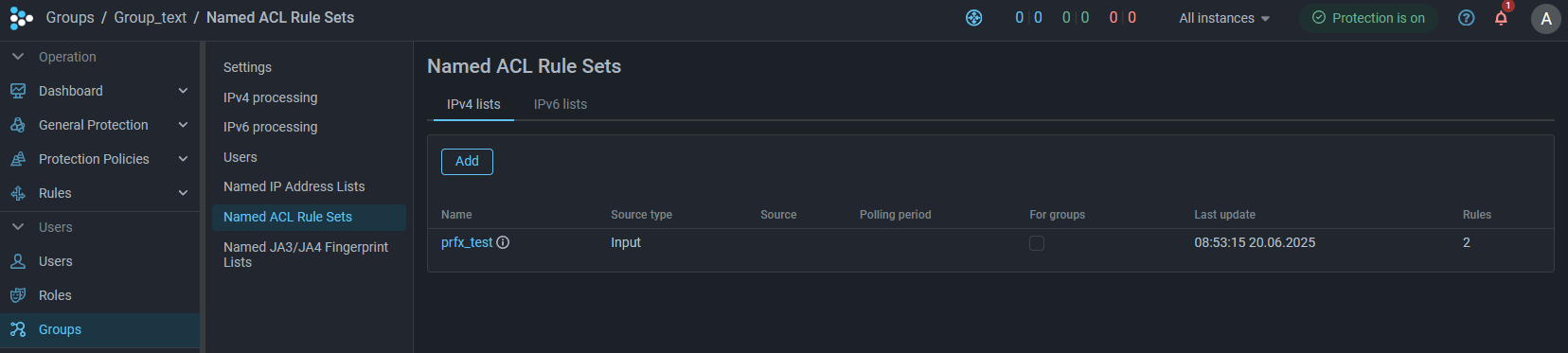Open the prfx_test rule set link
1568x353 pixels.
click(467, 242)
